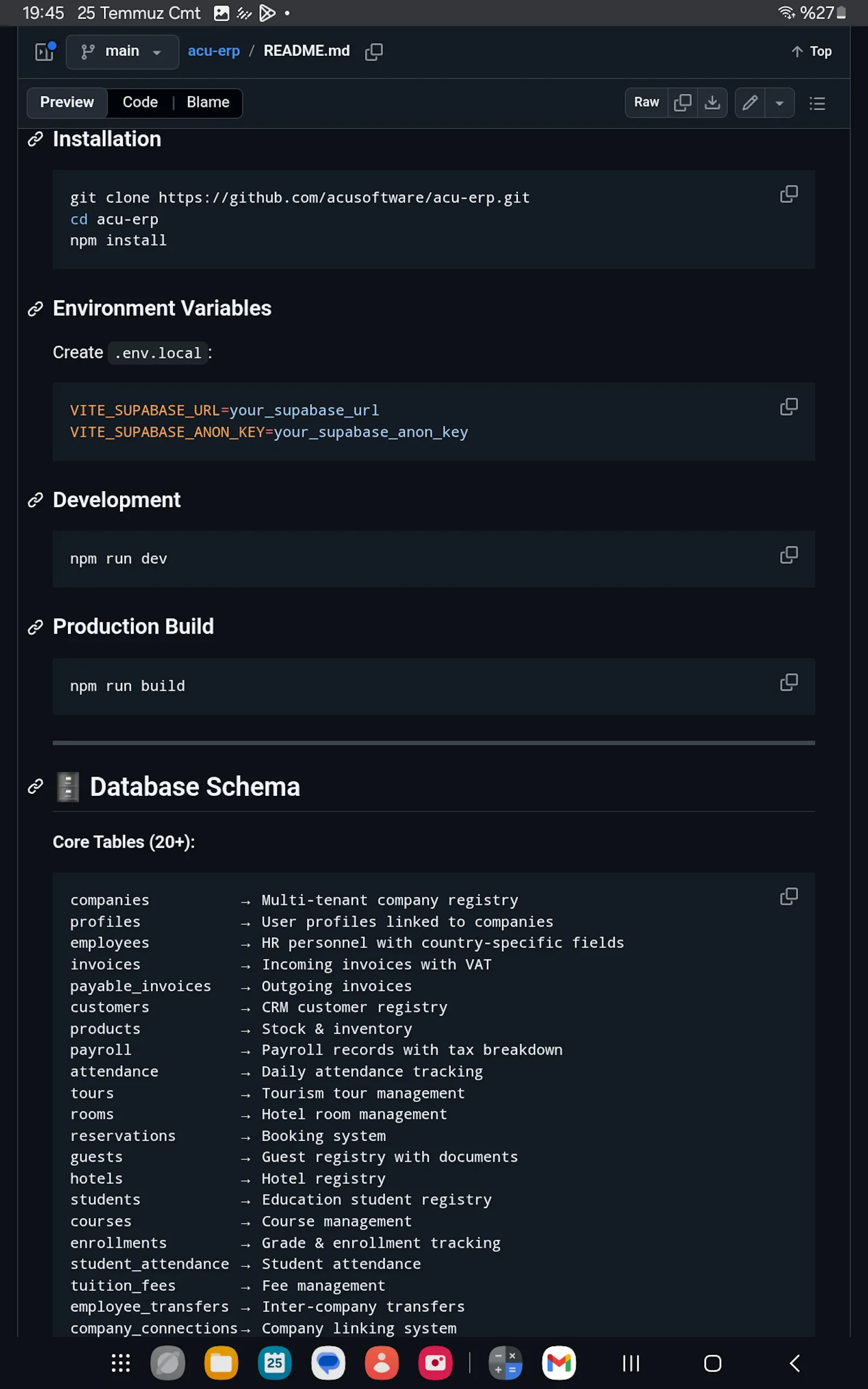This screenshot has width=868, height=1389.
Task: Open more edit options dropdown
Action: (x=780, y=103)
